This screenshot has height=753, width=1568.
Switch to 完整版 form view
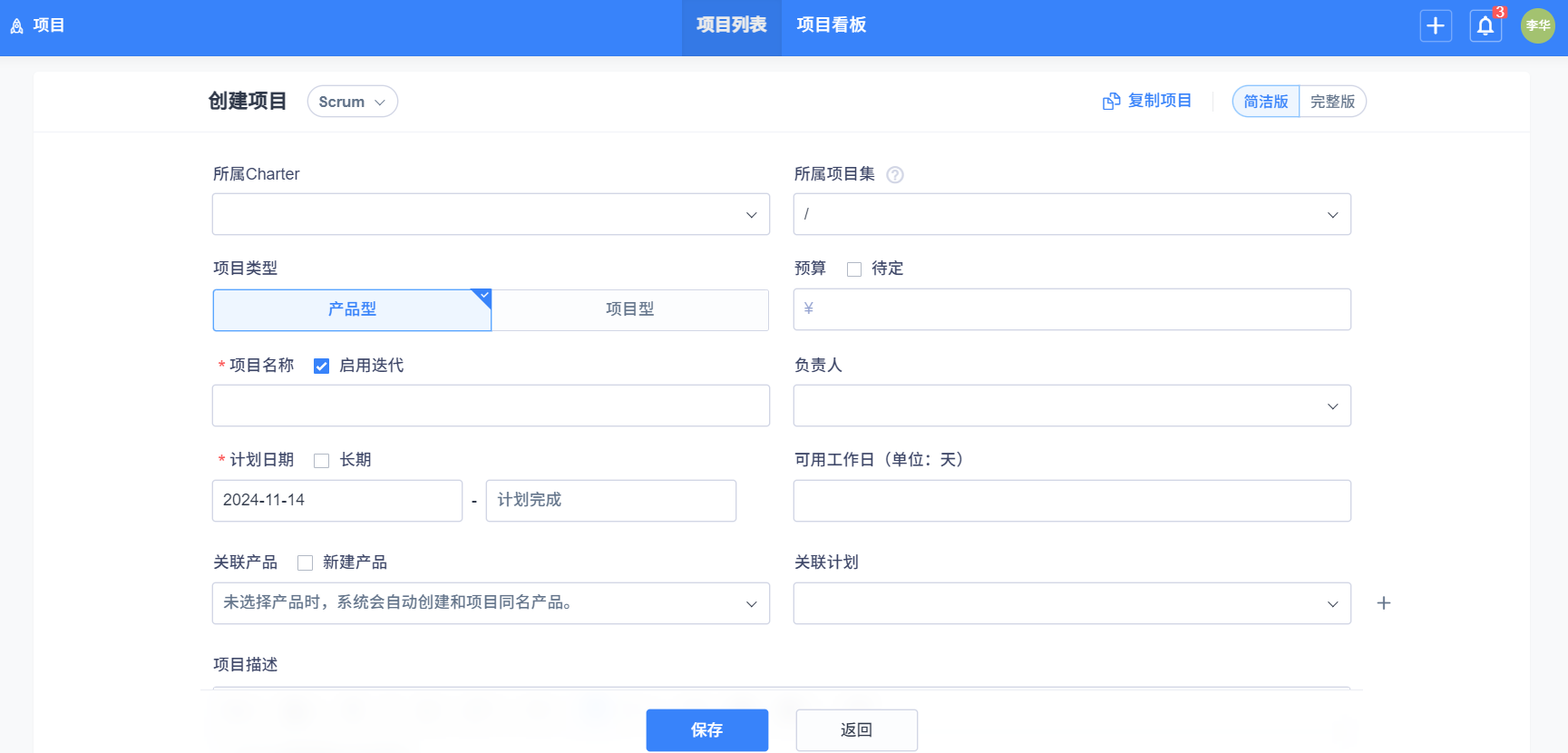1332,102
